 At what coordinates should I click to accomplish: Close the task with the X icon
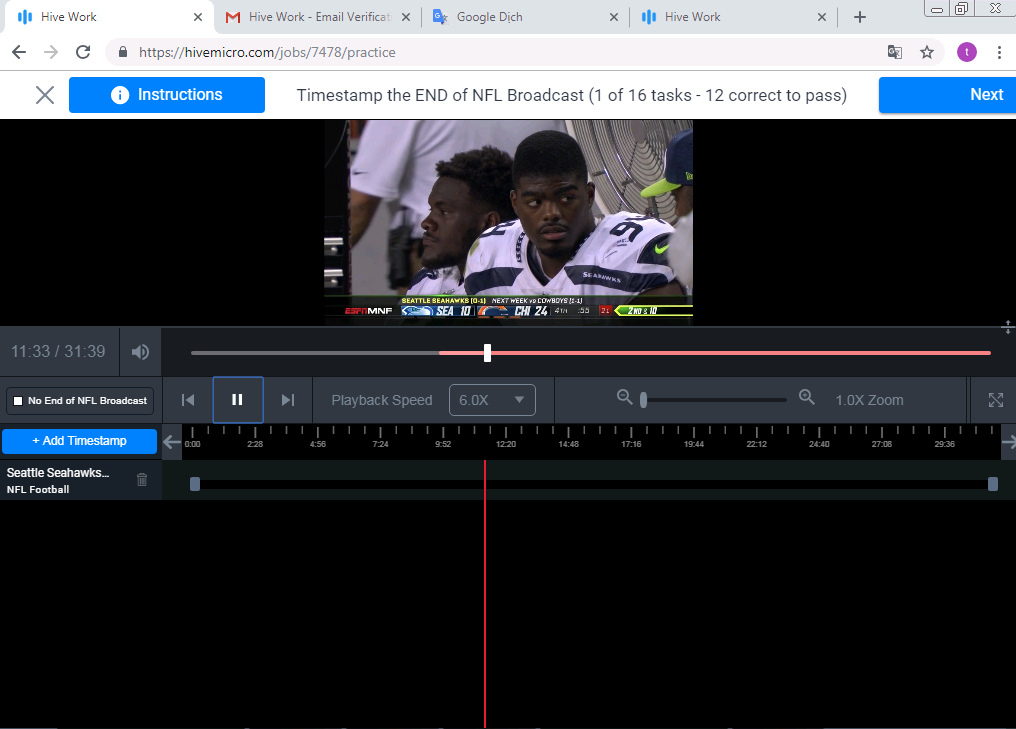coord(45,95)
